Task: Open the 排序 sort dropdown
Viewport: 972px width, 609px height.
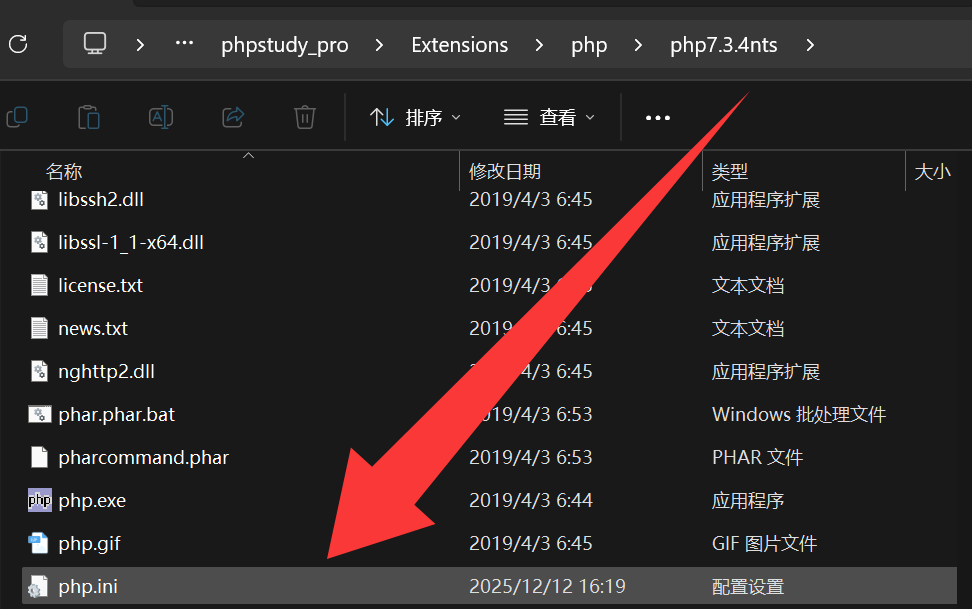Action: [415, 117]
